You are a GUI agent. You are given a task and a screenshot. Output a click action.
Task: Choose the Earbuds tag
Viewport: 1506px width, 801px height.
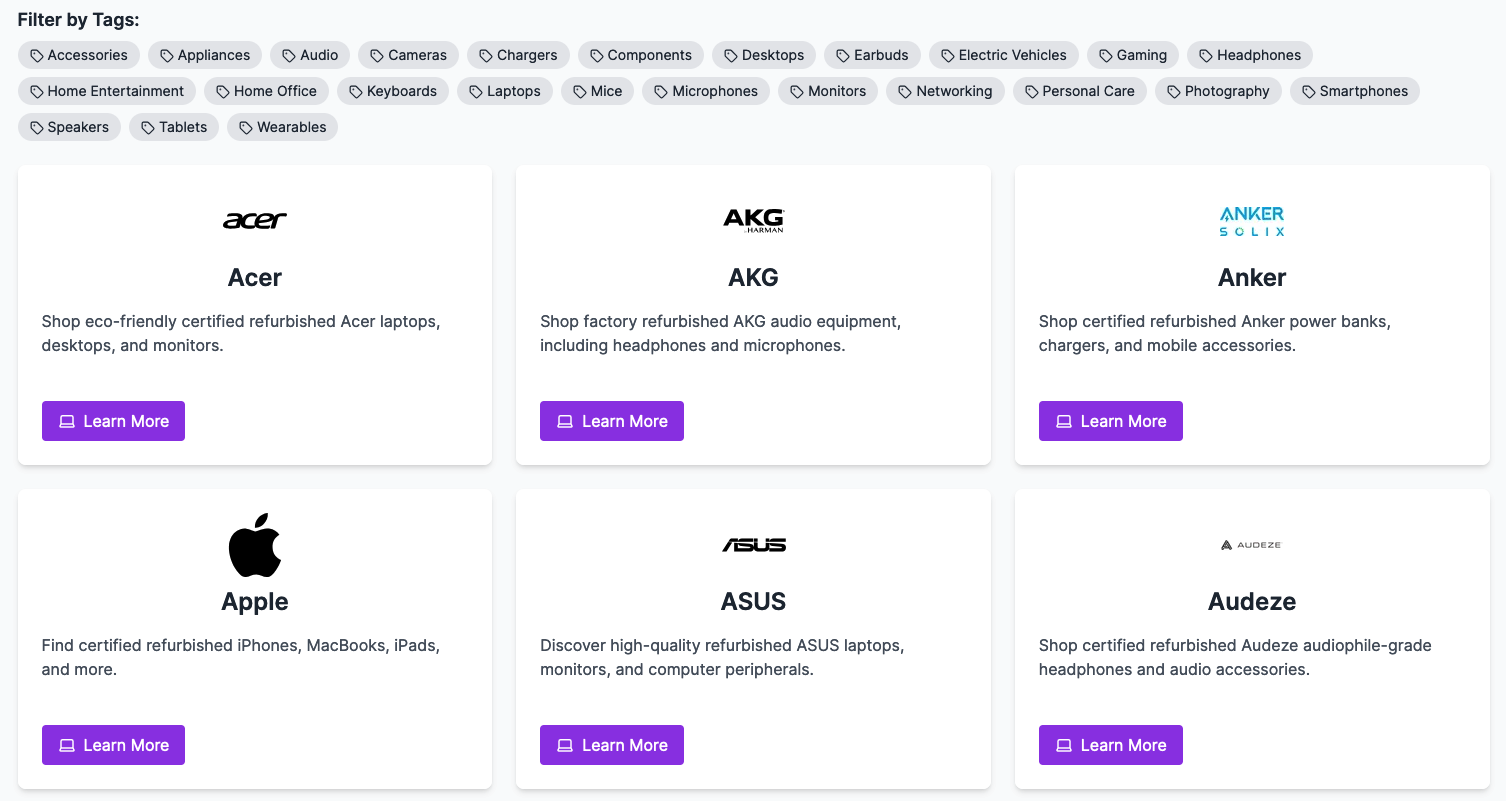tap(872, 55)
